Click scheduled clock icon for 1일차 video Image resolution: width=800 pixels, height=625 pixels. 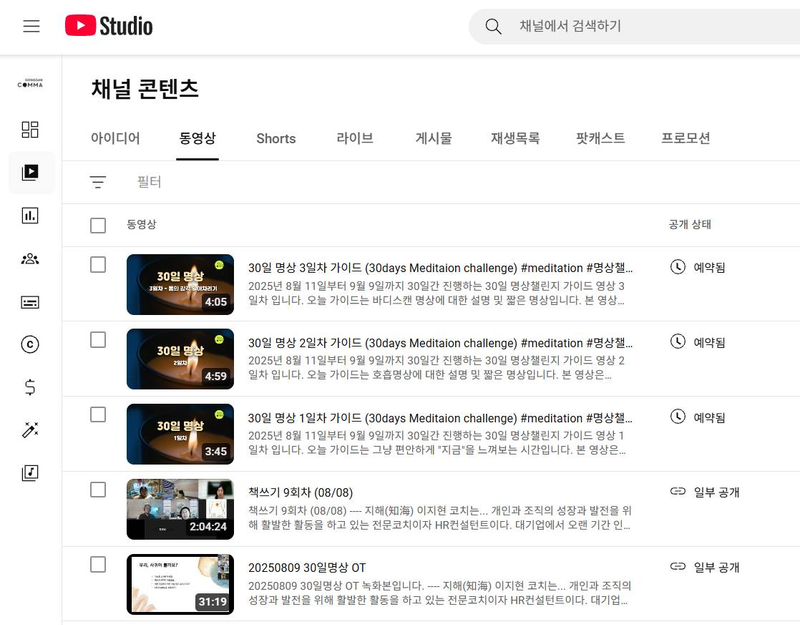click(678, 416)
